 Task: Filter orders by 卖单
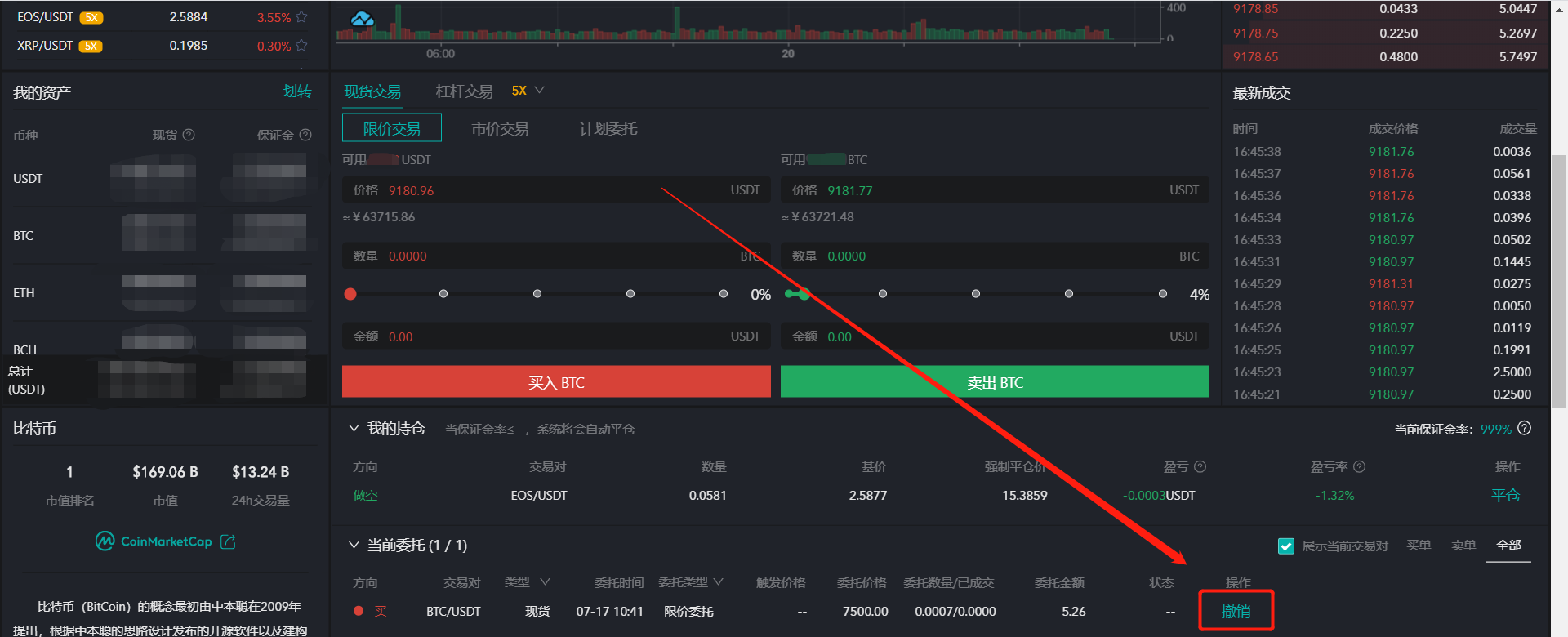(1463, 545)
